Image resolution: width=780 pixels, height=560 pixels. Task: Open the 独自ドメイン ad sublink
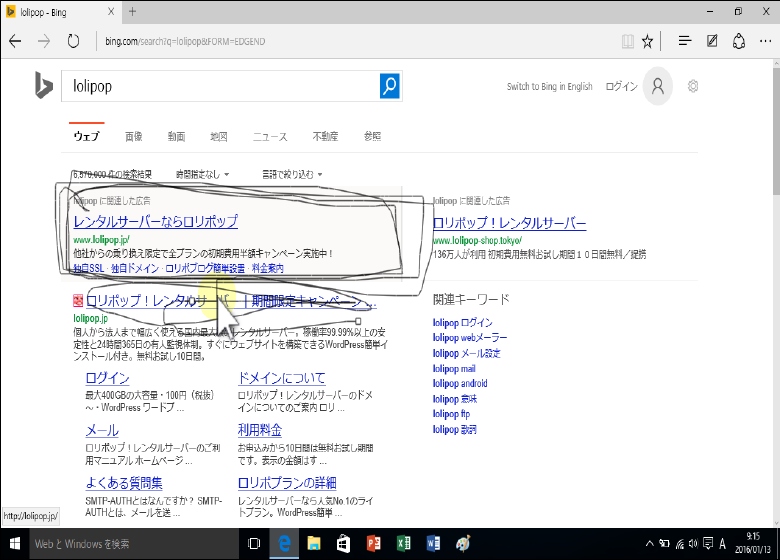[x=135, y=268]
